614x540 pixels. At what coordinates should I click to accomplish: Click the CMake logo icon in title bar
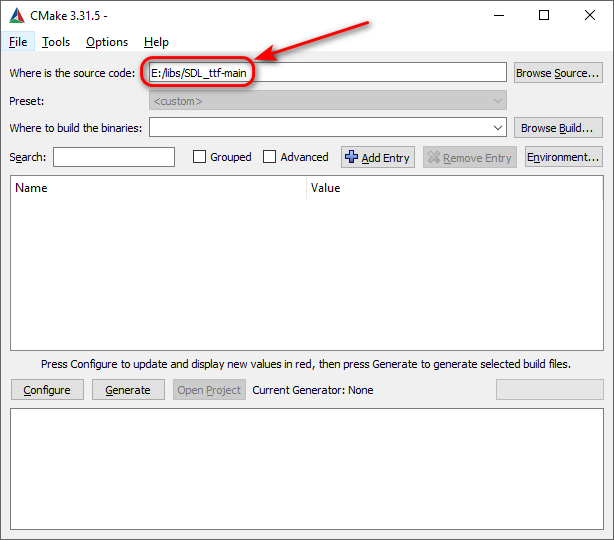(16, 15)
